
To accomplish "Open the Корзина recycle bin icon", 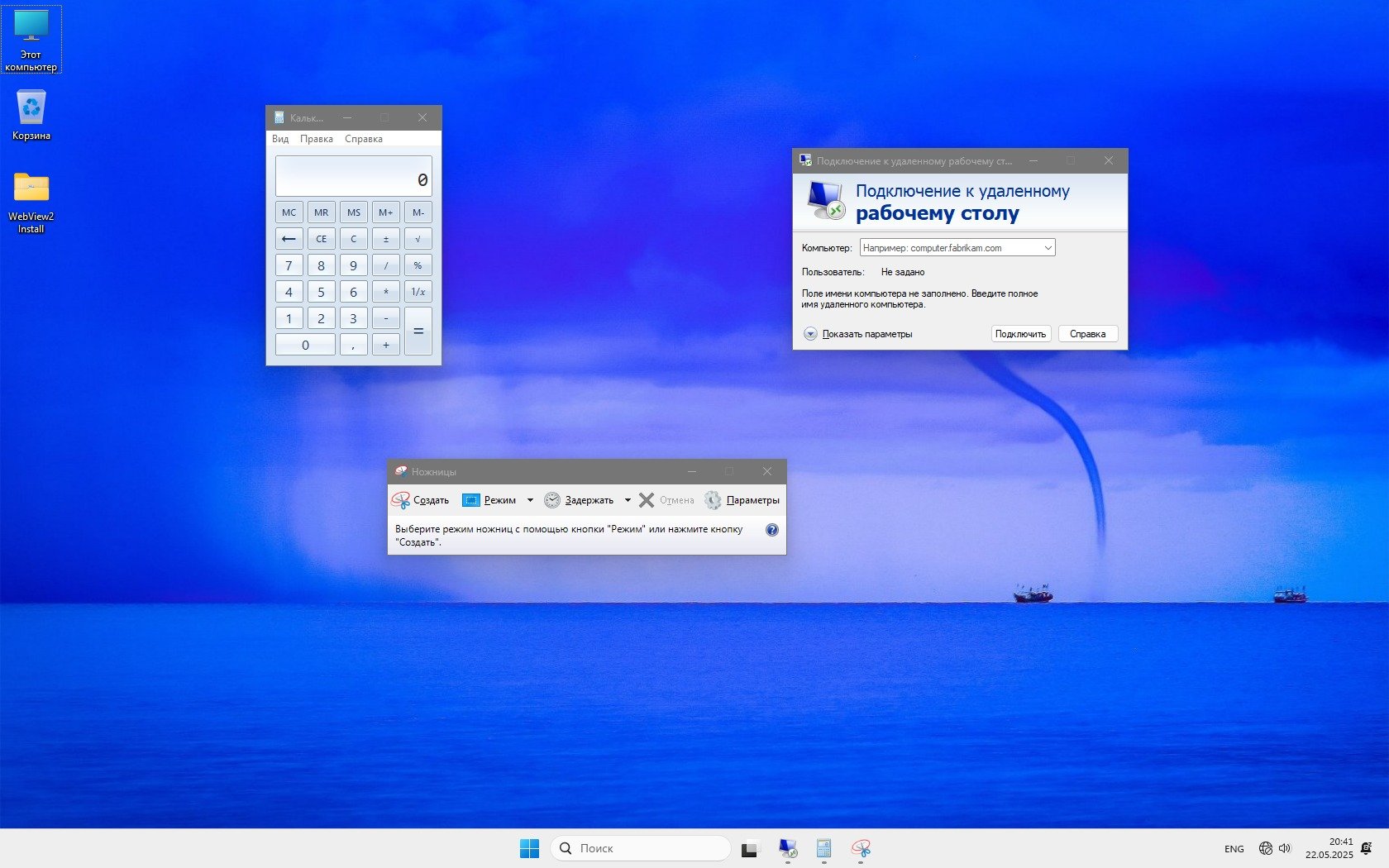I will coord(31,108).
